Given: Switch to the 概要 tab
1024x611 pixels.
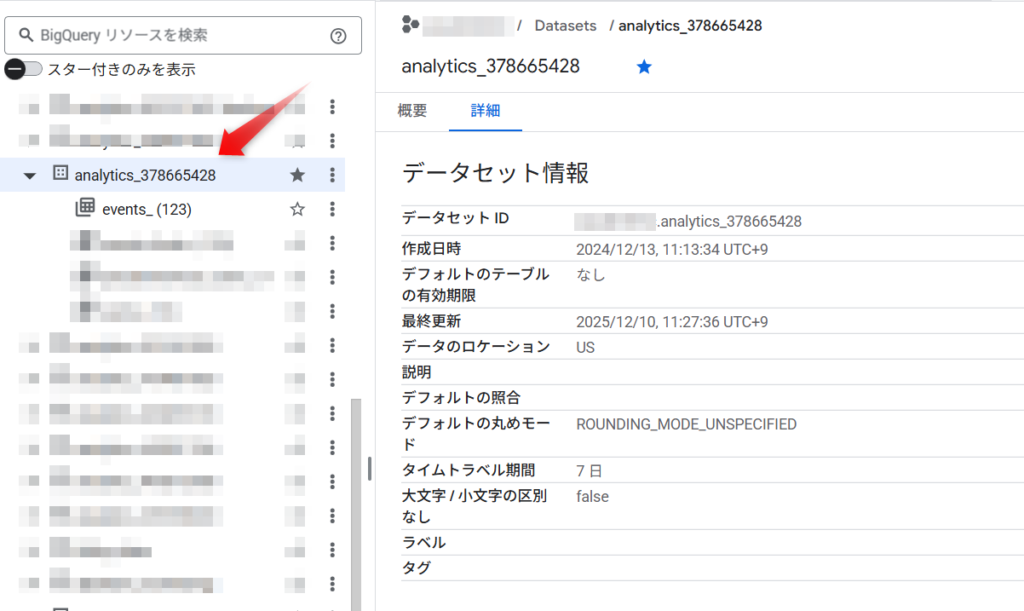Looking at the screenshot, I should pos(412,111).
